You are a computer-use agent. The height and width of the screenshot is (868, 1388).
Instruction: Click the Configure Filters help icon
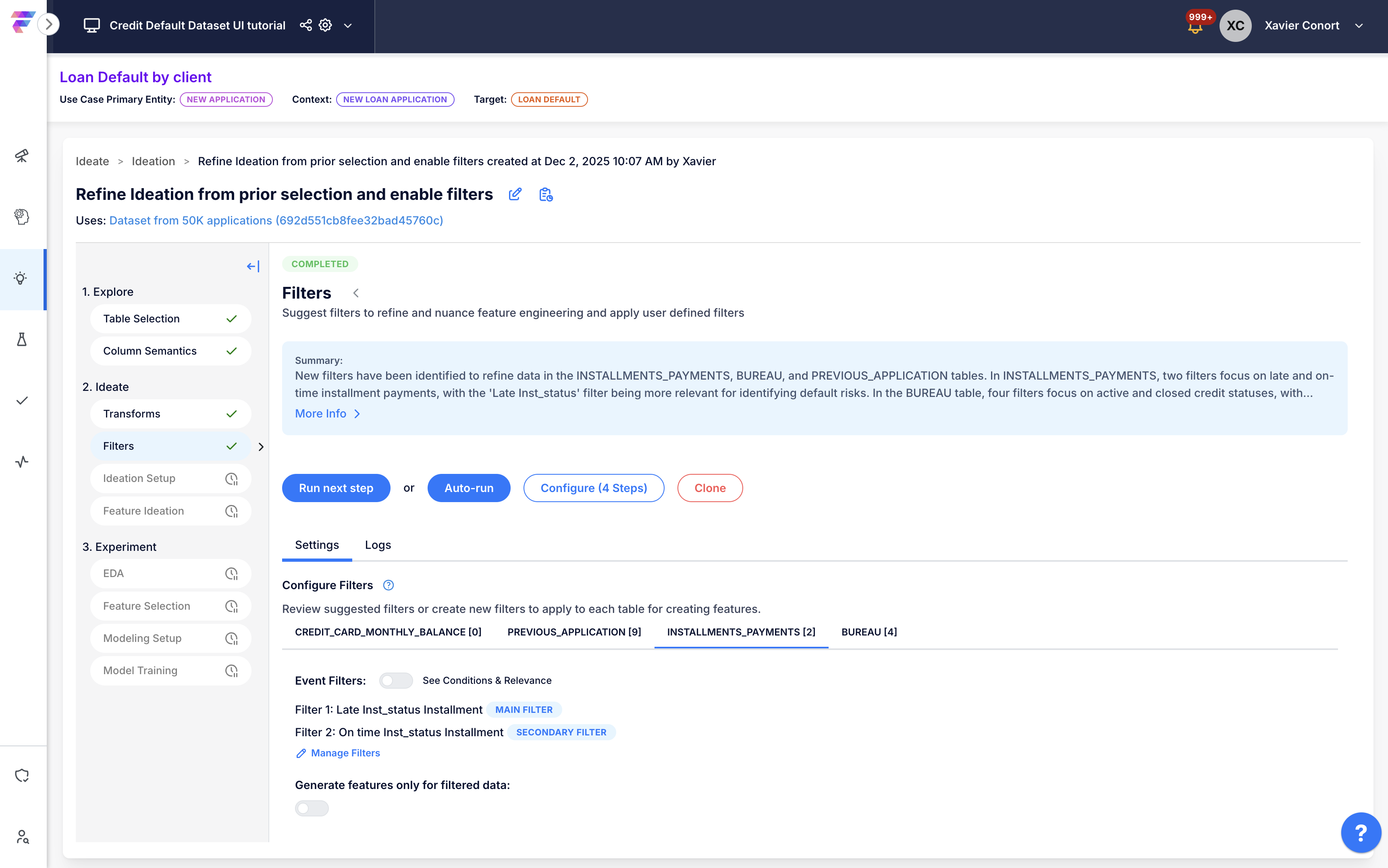pos(389,585)
